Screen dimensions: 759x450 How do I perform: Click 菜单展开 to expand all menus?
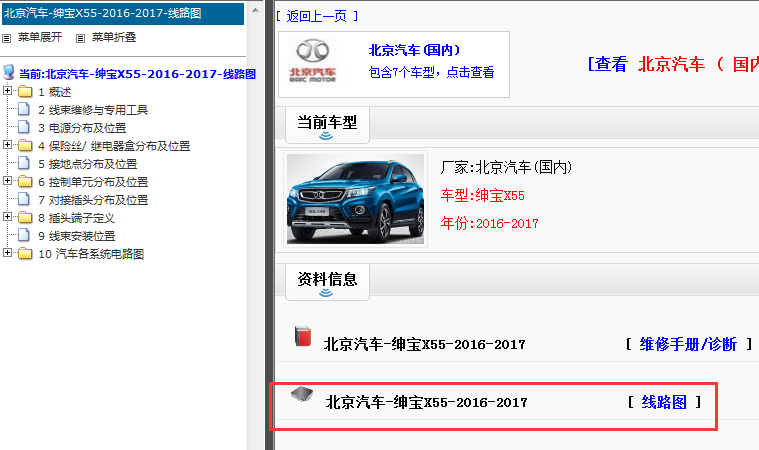pyautogui.click(x=40, y=38)
